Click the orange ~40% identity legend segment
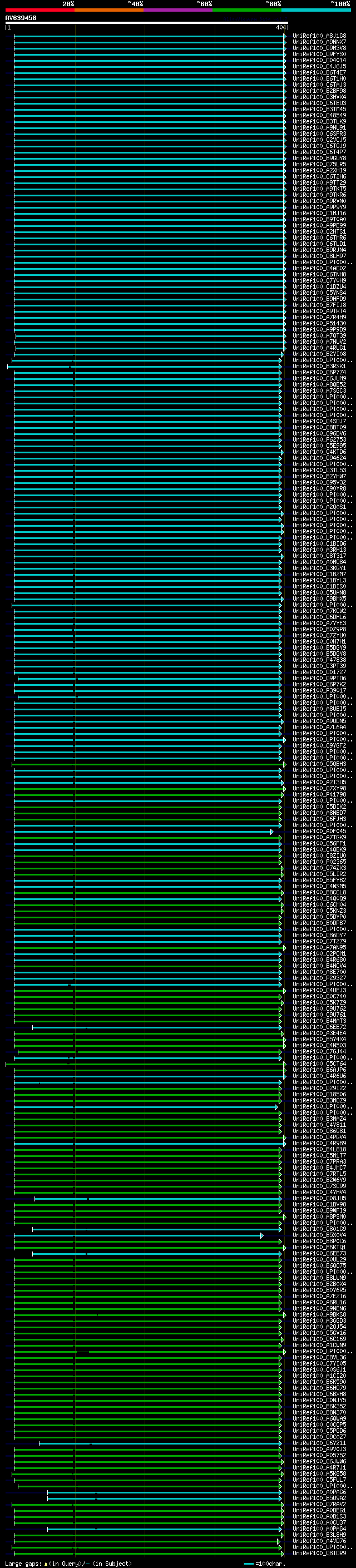 (x=109, y=10)
